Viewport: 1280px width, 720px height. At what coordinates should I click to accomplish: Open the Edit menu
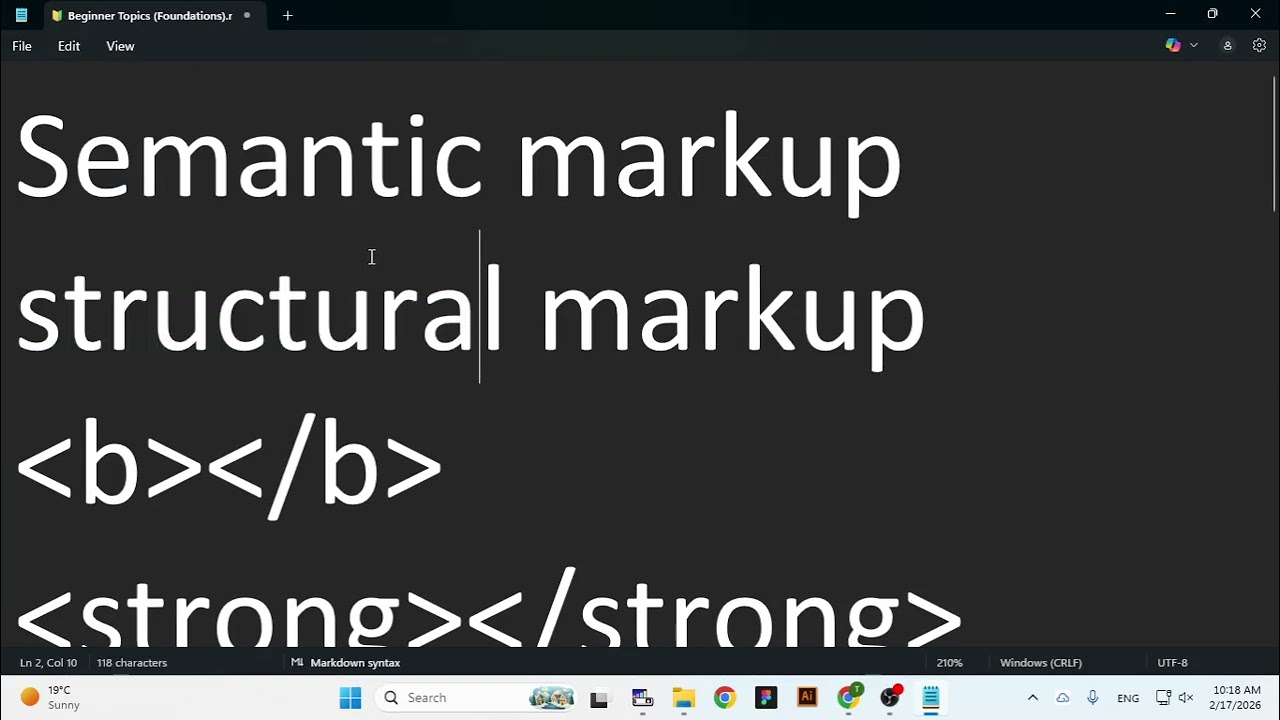69,46
